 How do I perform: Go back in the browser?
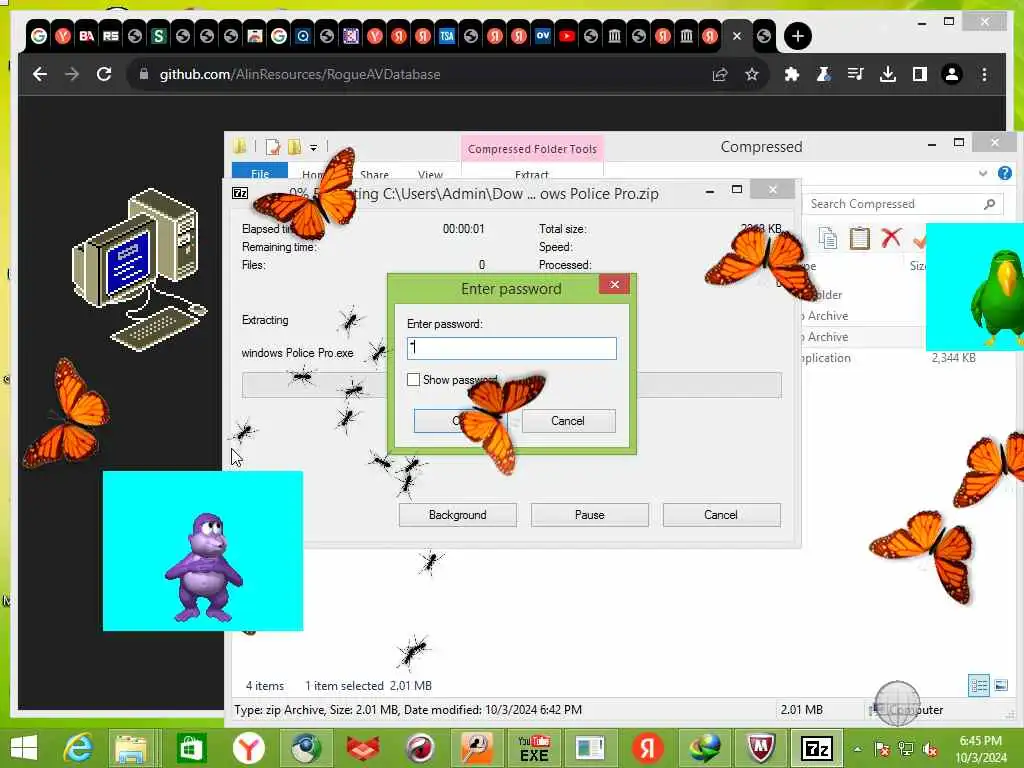point(40,74)
